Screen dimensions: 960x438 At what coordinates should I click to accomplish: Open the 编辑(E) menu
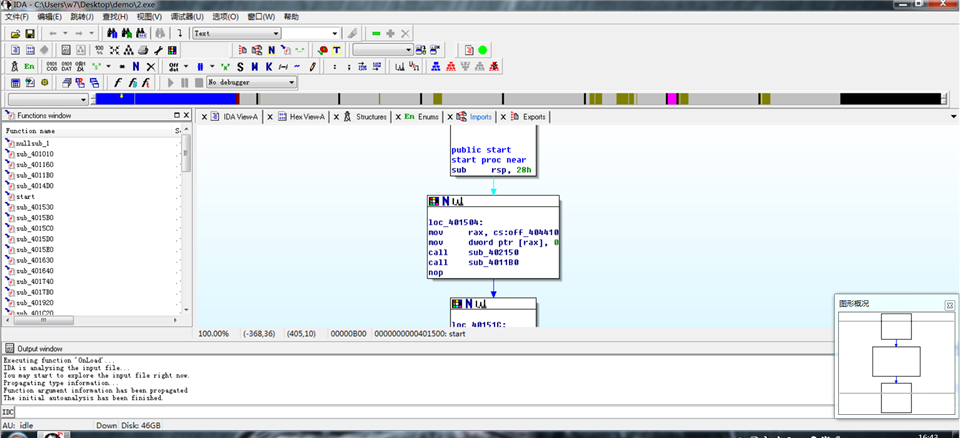(50, 17)
